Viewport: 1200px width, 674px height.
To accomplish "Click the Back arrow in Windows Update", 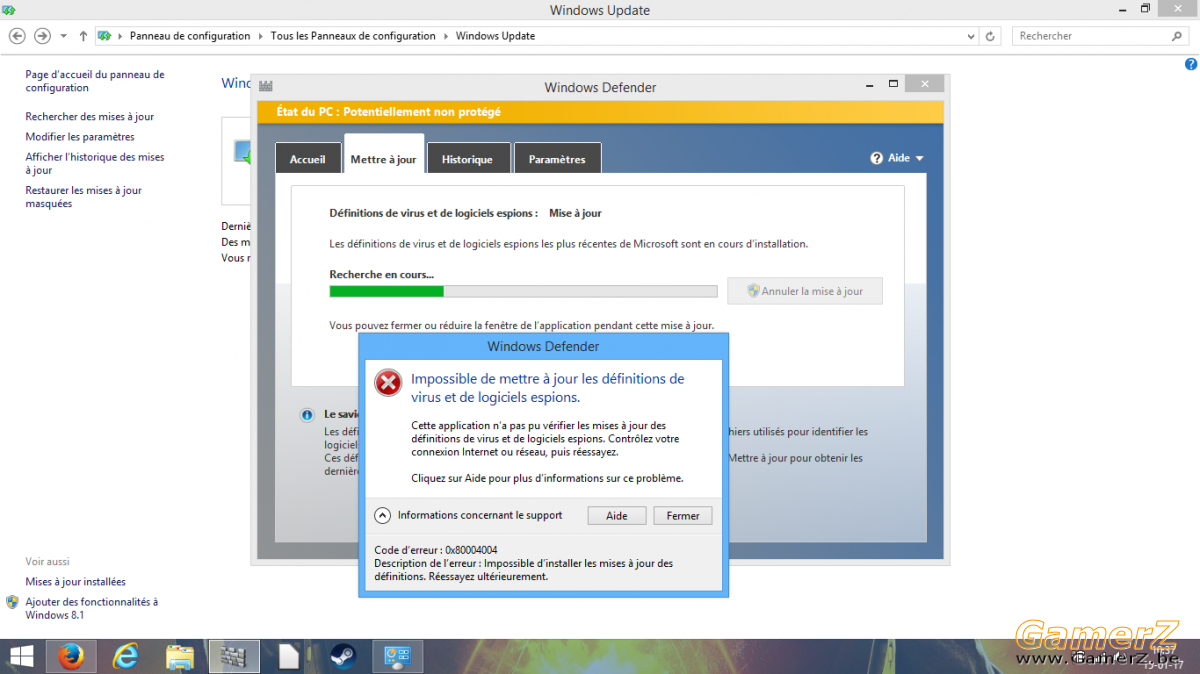I will [17, 36].
